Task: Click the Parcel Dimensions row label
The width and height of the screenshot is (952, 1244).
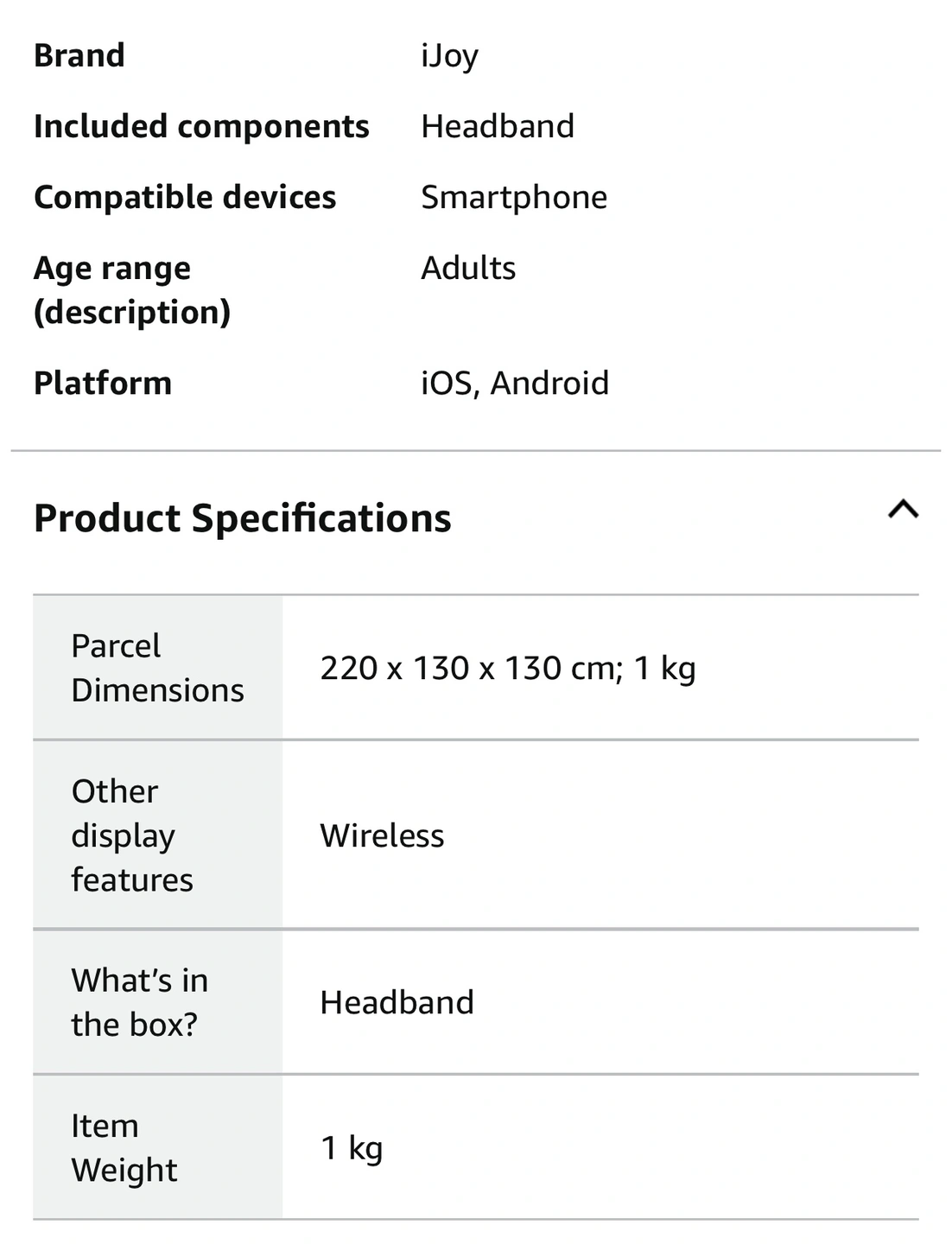Action: click(x=157, y=668)
